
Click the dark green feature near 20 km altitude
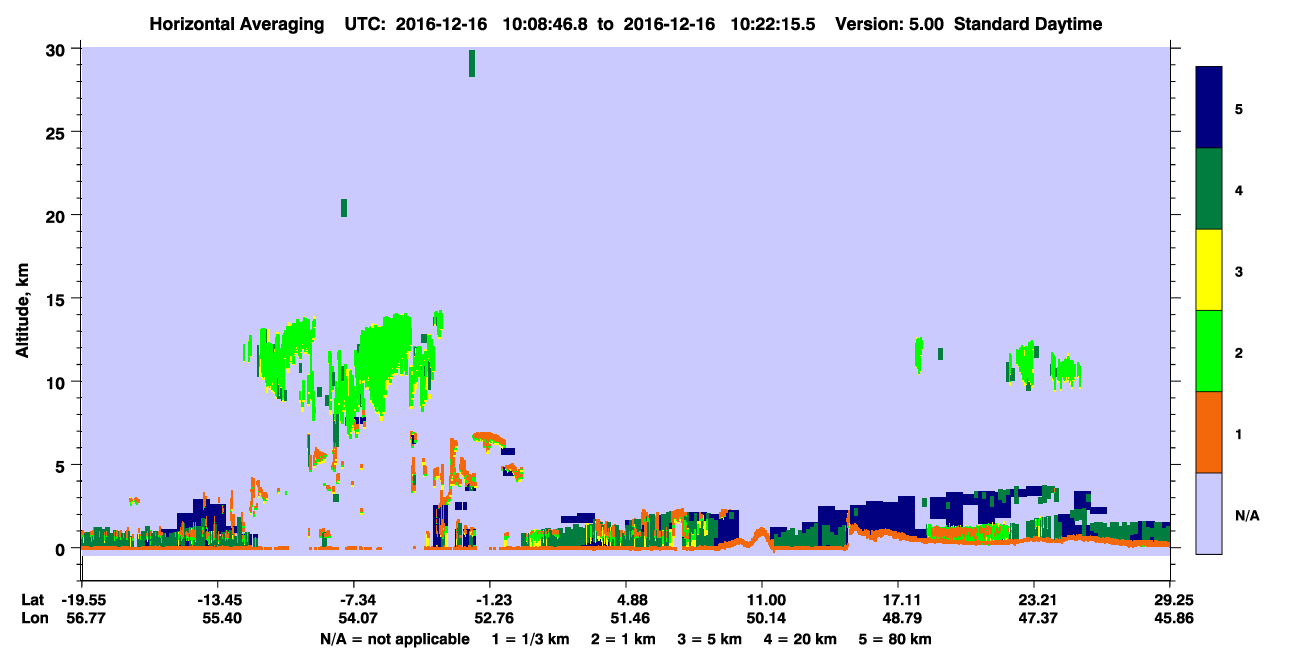344,207
